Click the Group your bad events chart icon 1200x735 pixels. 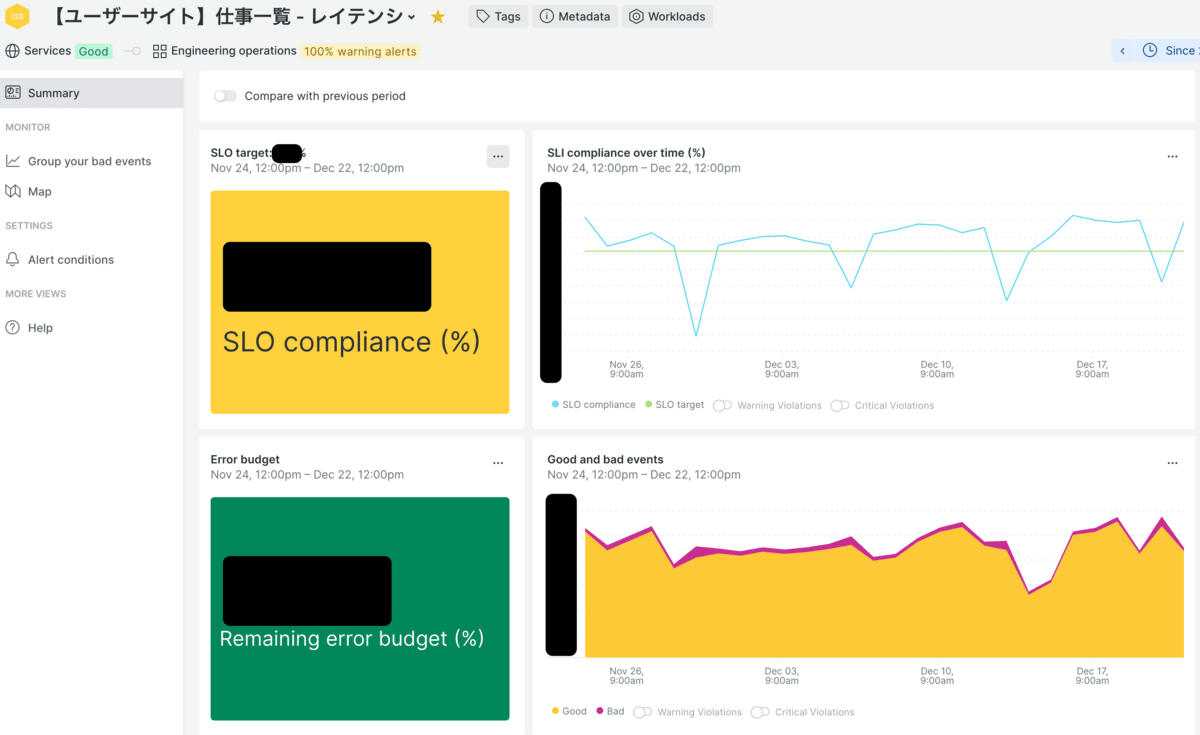point(13,161)
